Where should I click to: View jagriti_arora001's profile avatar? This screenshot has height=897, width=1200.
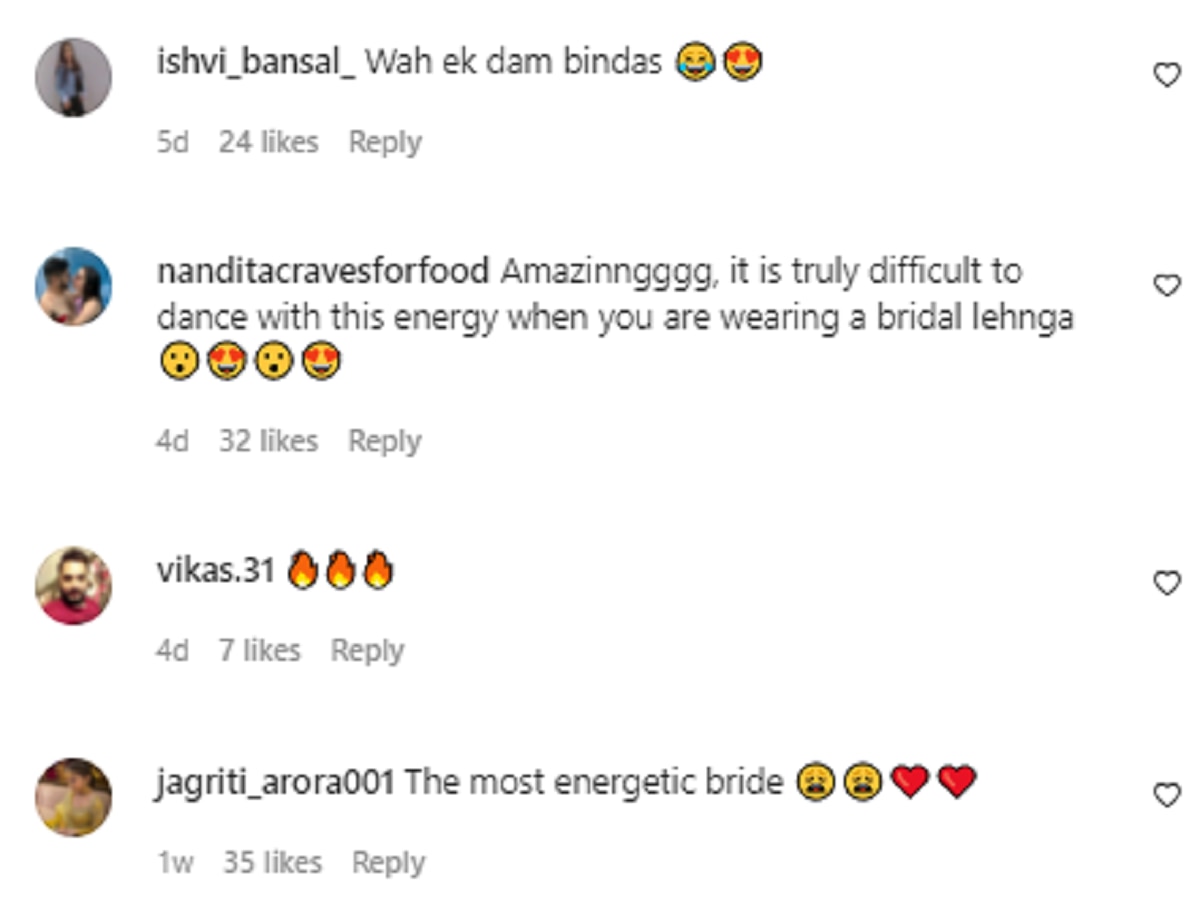73,797
